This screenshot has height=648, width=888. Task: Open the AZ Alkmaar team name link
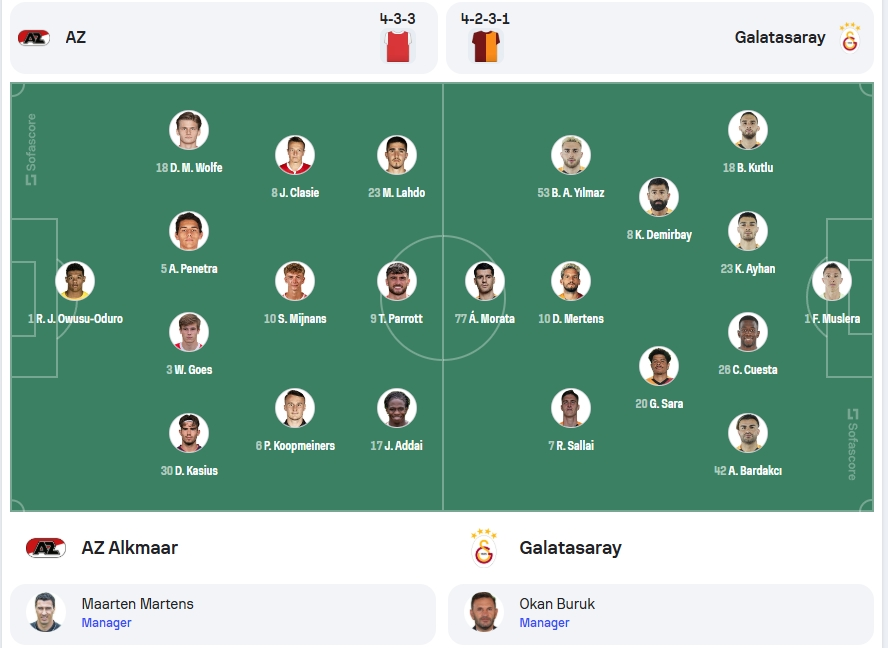130,548
